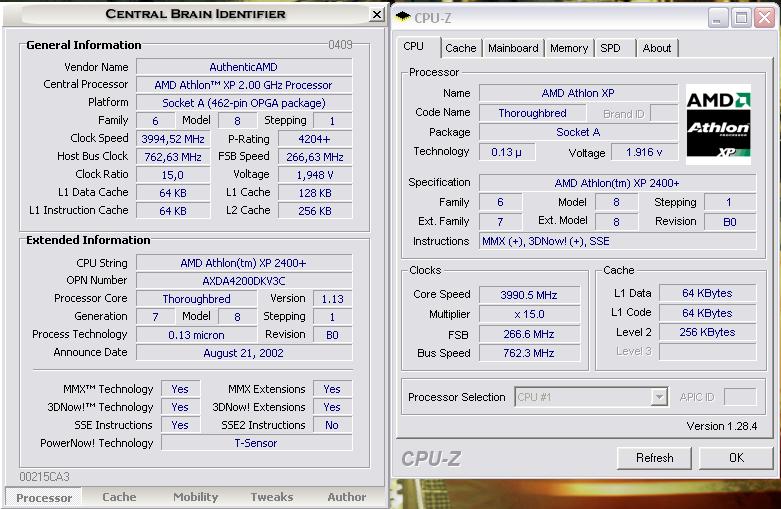Close the CPU-Z window
This screenshot has height=509, width=781.
point(764,18)
